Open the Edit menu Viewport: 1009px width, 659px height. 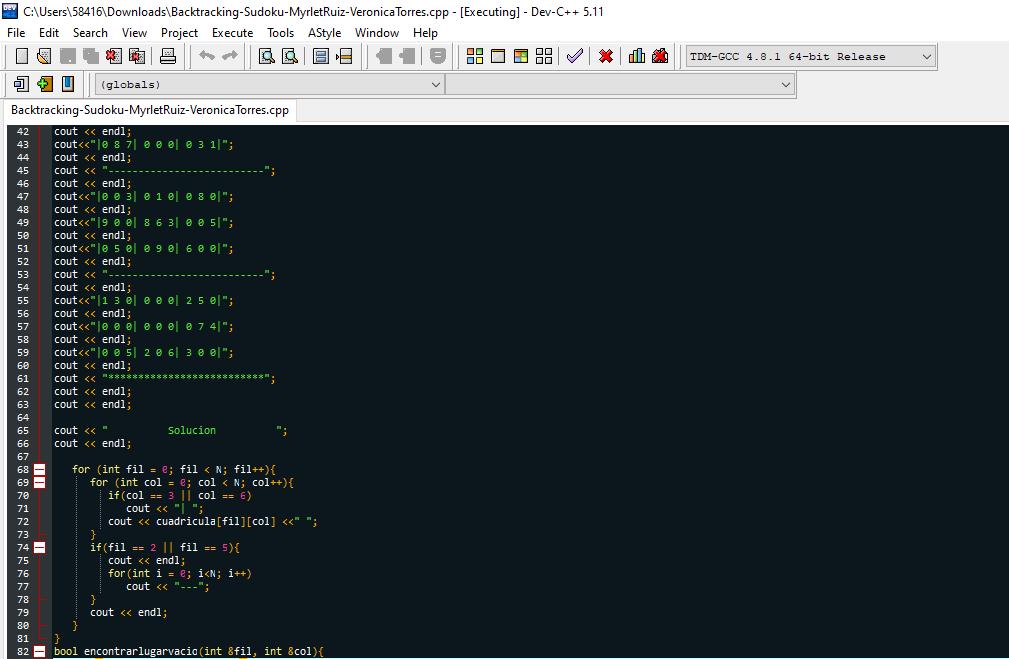(49, 33)
